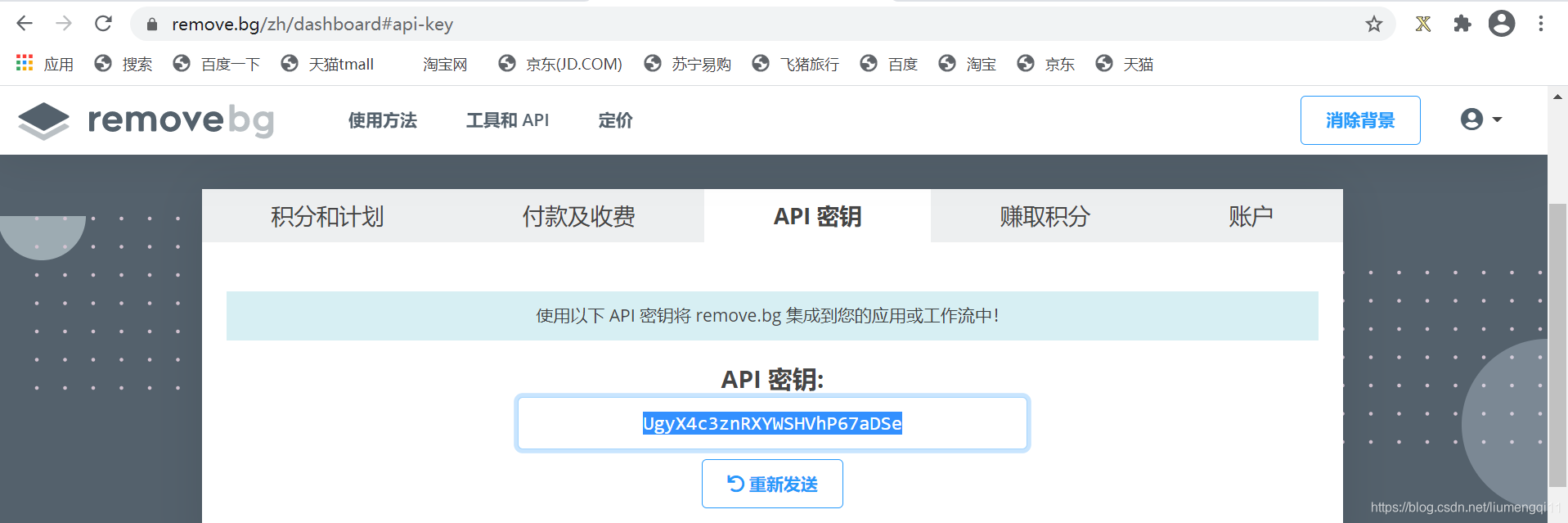Switch to the 积分和计划 tab
The image size is (1568, 523).
[327, 216]
